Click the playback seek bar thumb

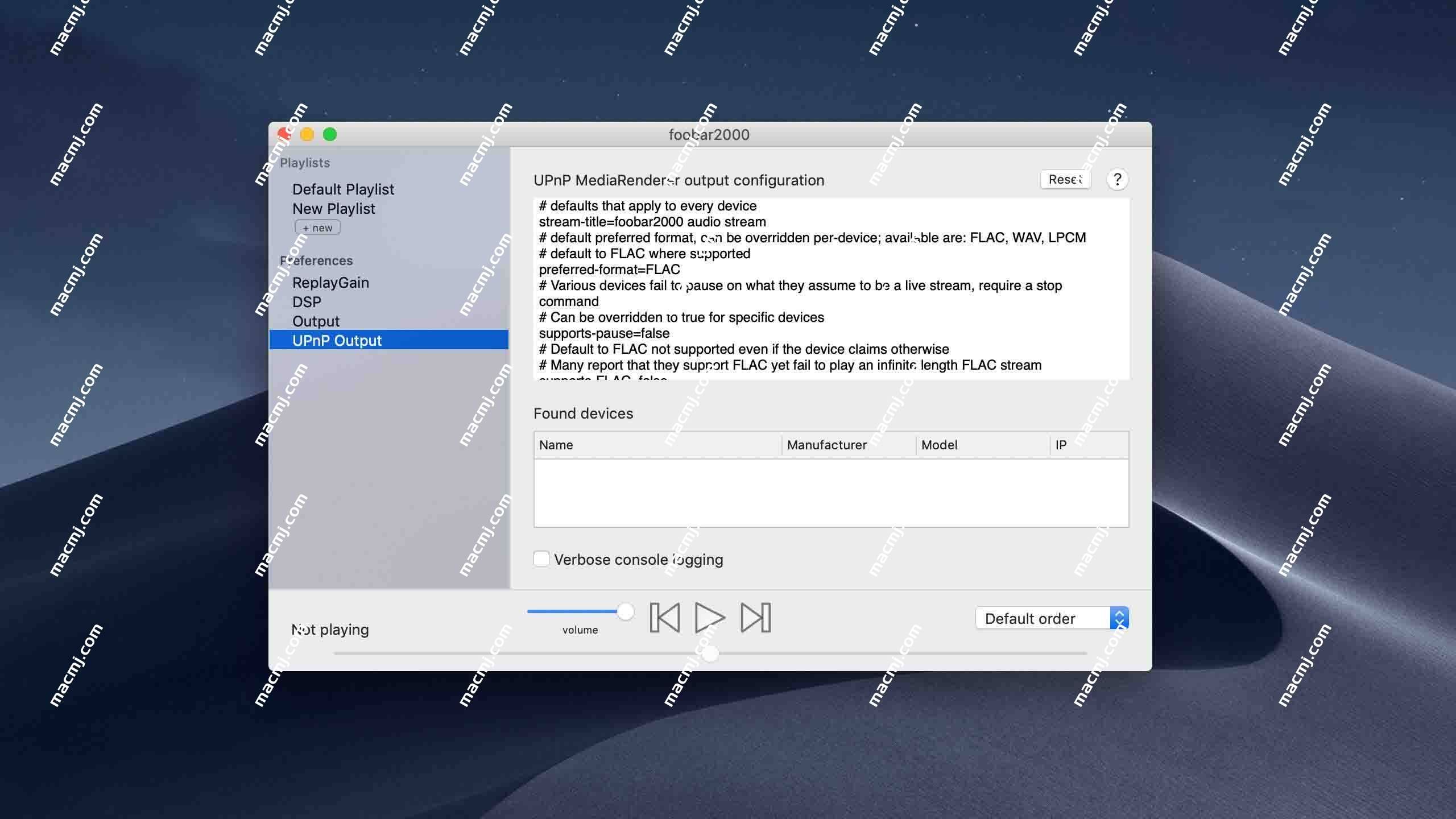click(710, 653)
